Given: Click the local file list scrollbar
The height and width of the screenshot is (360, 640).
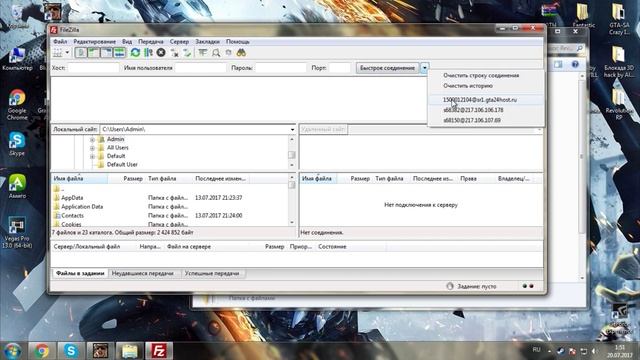Looking at the screenshot, I should (x=292, y=200).
